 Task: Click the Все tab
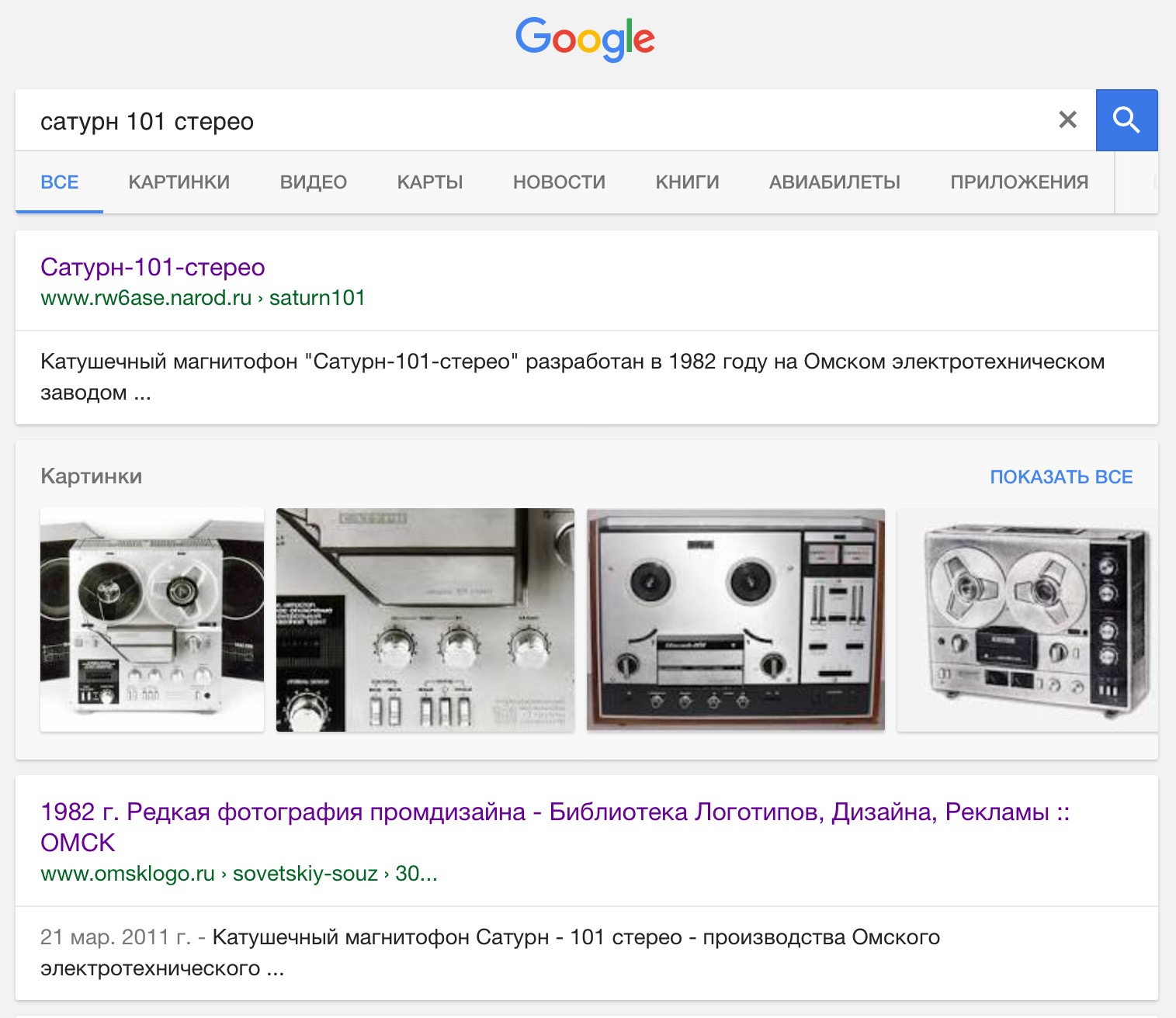[x=60, y=182]
